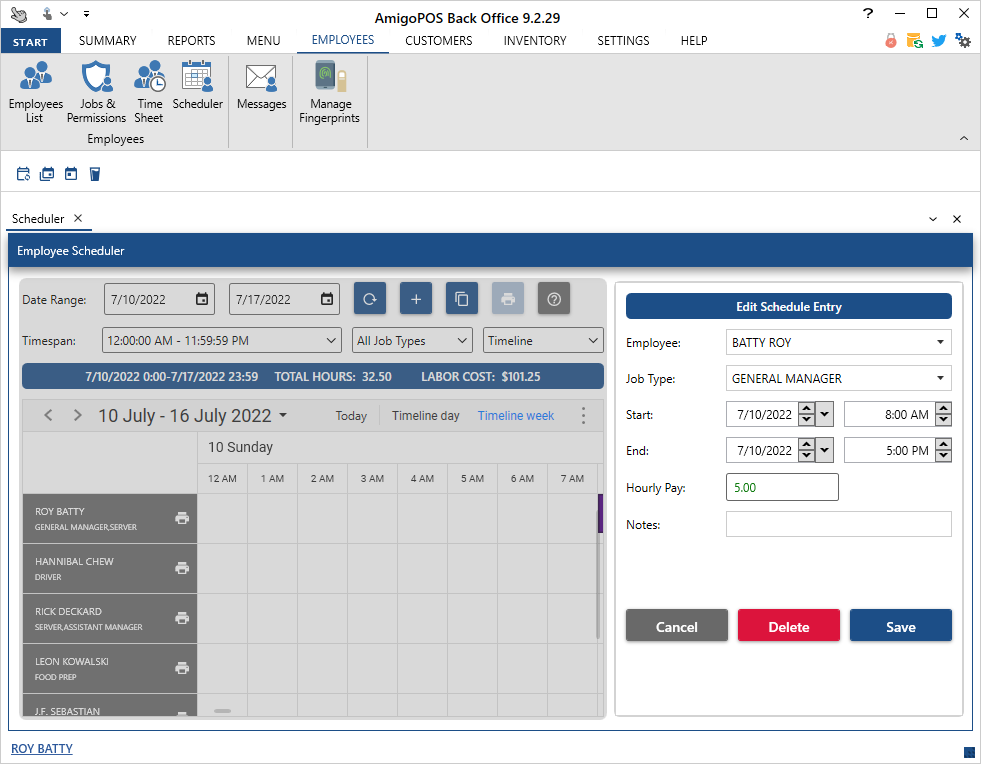Click the refresh schedule button
This screenshot has height=764, width=981.
[x=370, y=298]
